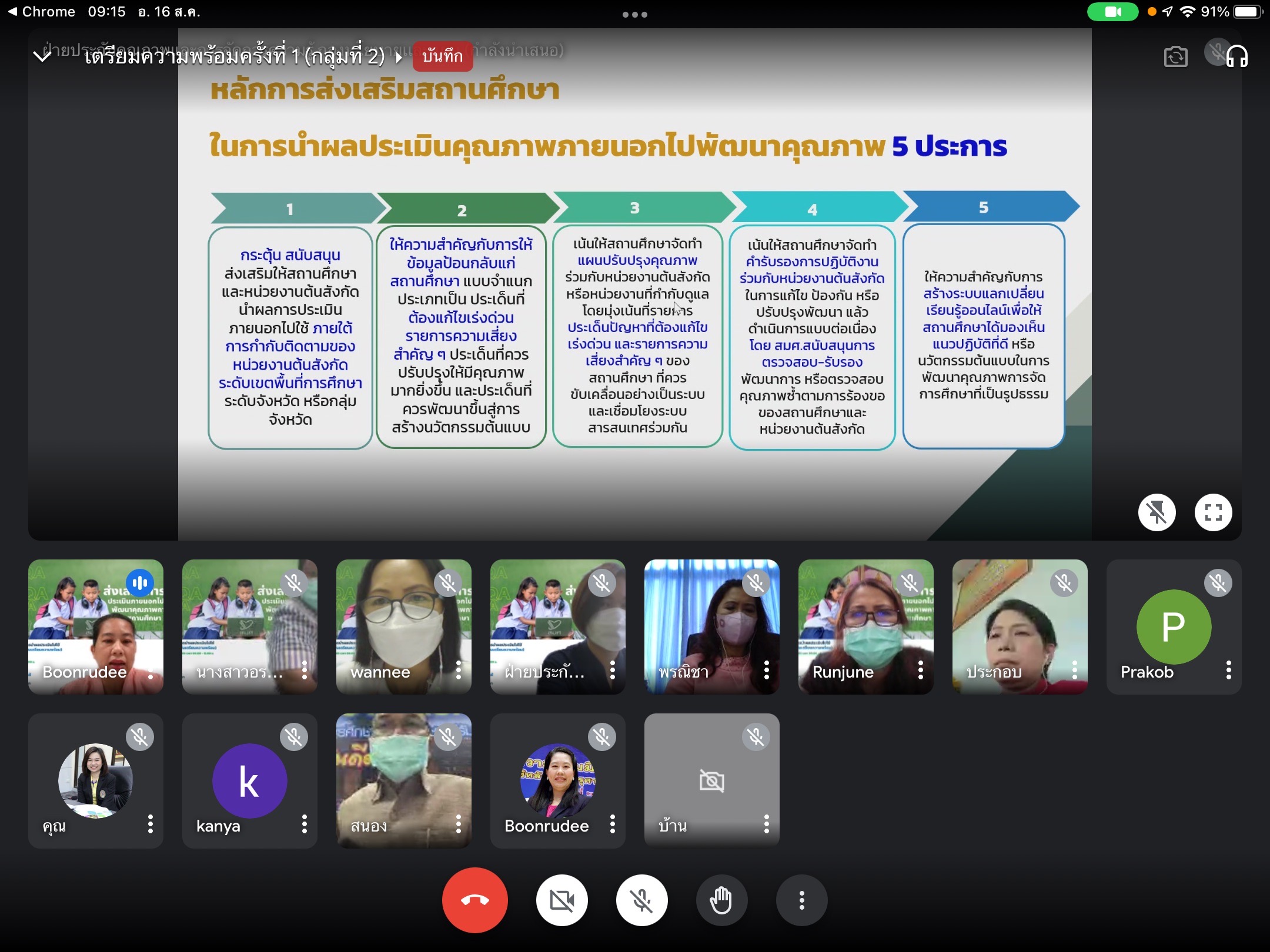The height and width of the screenshot is (952, 1270).
Task: Unmute microphone in bottom control bar
Action: [641, 900]
